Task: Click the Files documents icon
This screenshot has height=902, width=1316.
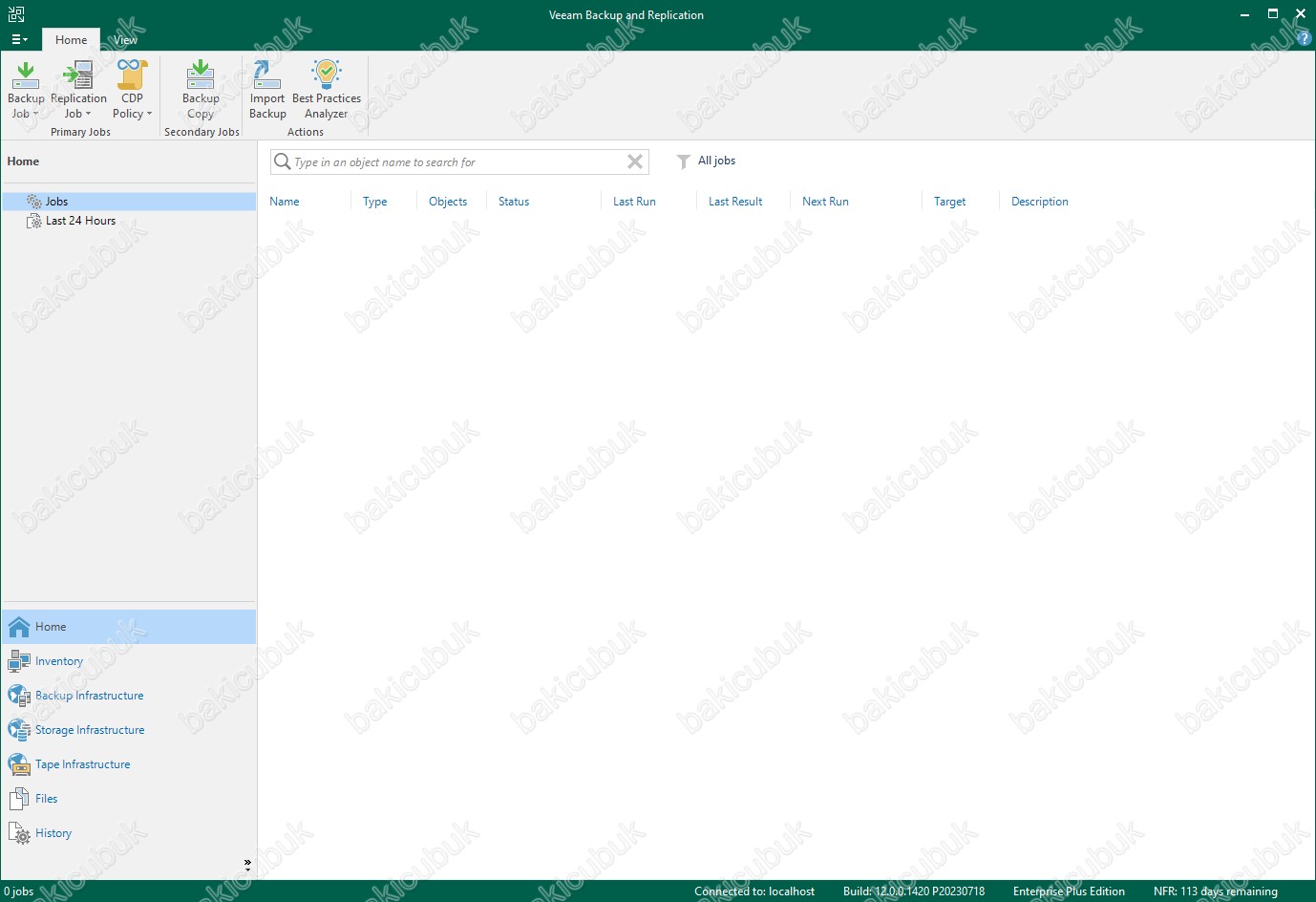Action: [x=19, y=799]
